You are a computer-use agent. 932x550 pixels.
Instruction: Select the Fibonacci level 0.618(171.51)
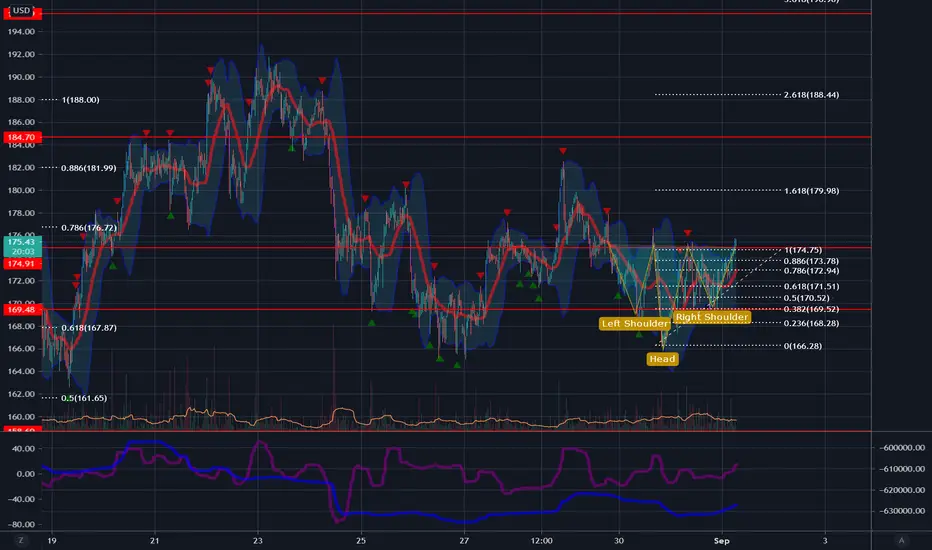click(x=811, y=287)
